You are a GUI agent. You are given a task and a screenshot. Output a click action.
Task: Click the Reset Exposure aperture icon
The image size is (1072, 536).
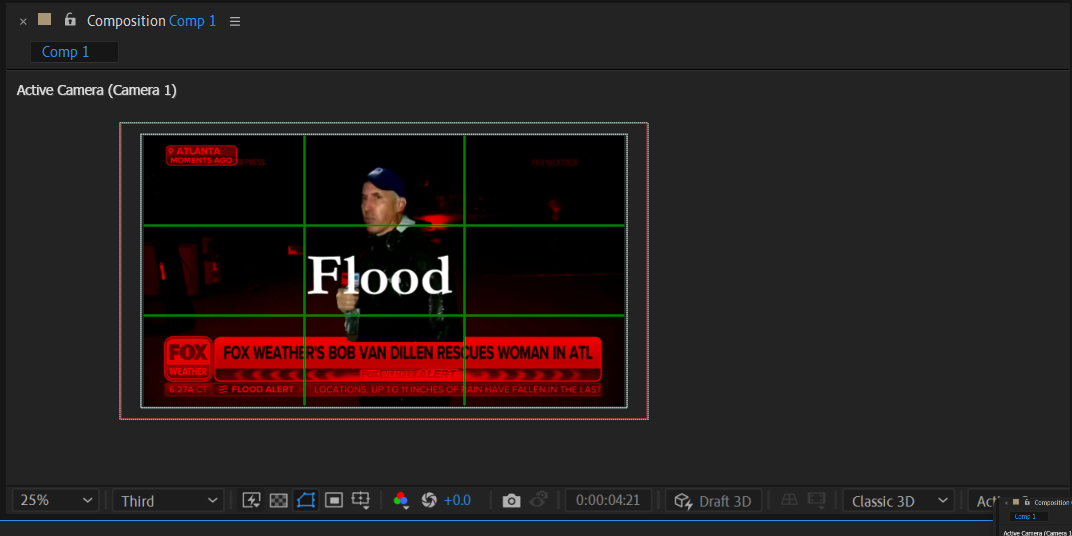click(429, 500)
